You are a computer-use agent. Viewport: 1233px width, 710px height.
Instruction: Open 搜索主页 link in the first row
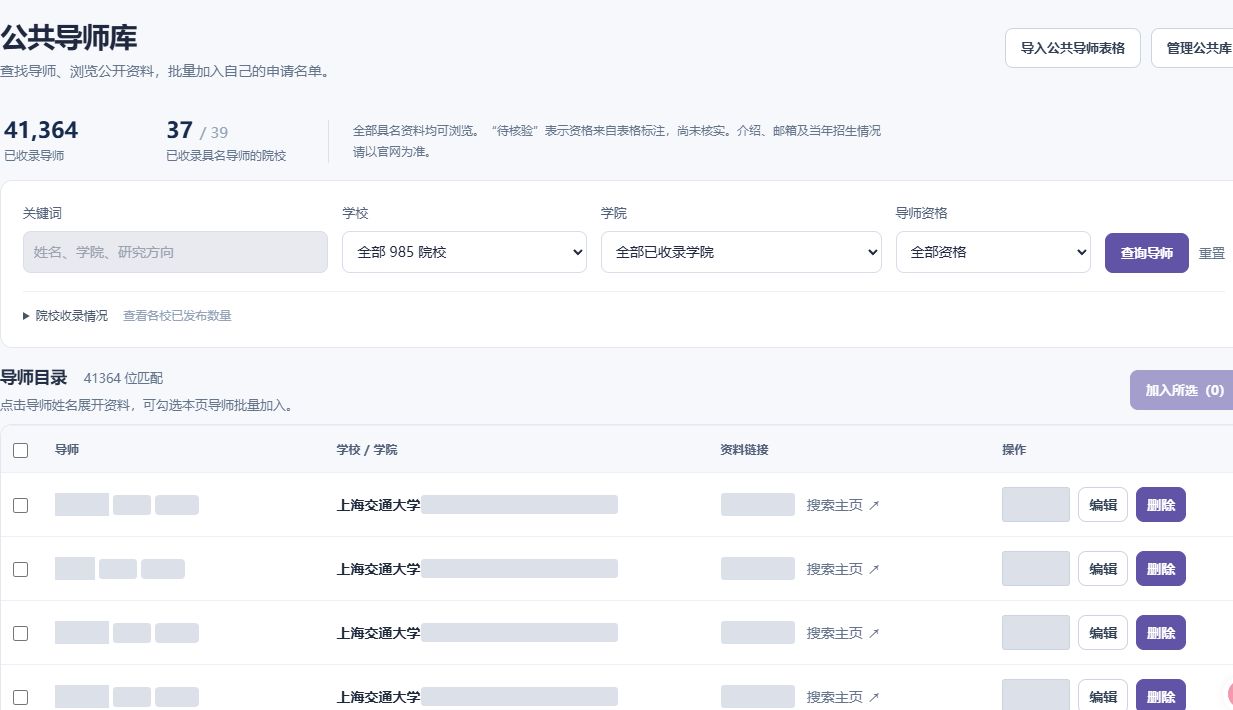(x=843, y=505)
